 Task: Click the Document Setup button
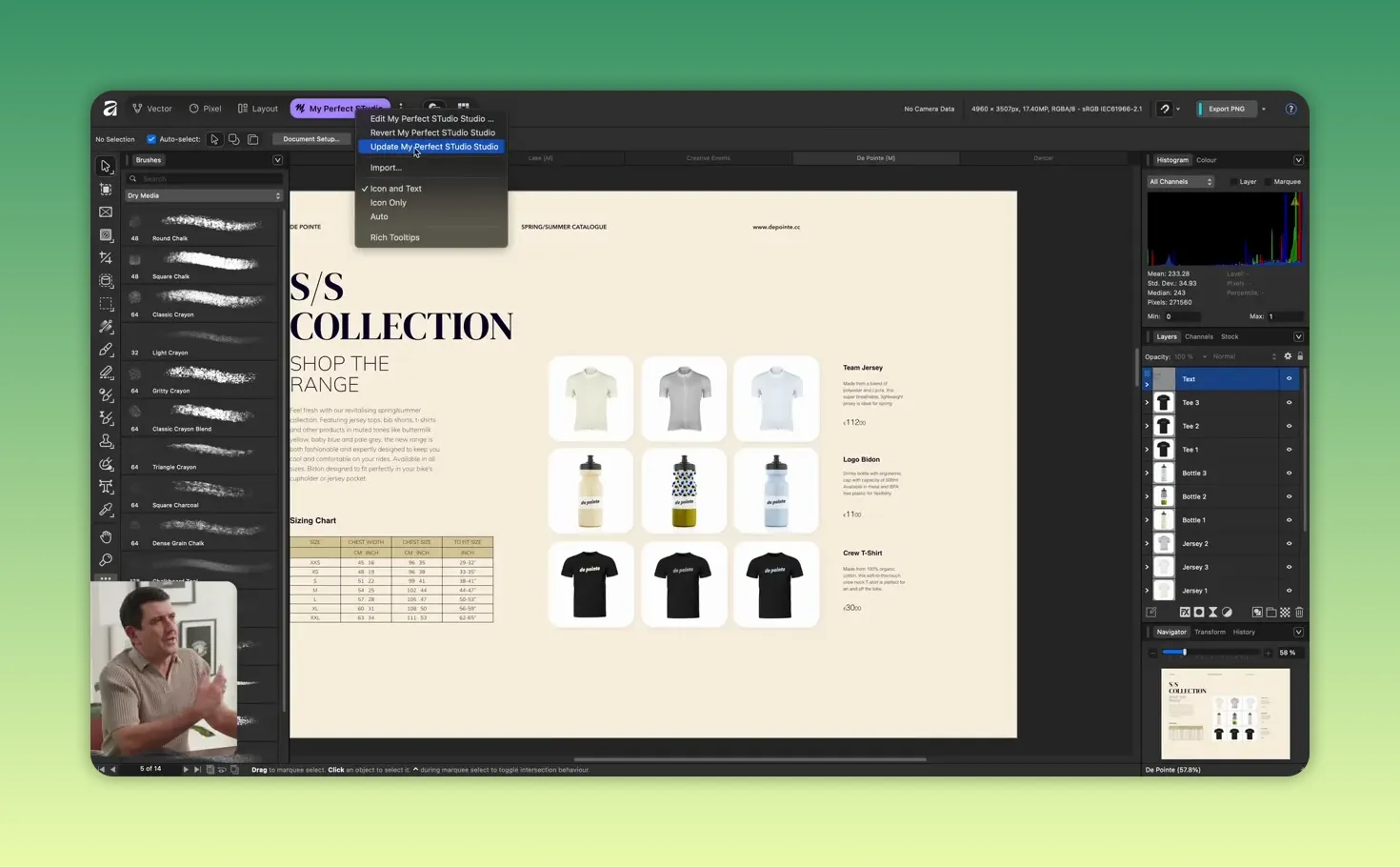click(310, 139)
